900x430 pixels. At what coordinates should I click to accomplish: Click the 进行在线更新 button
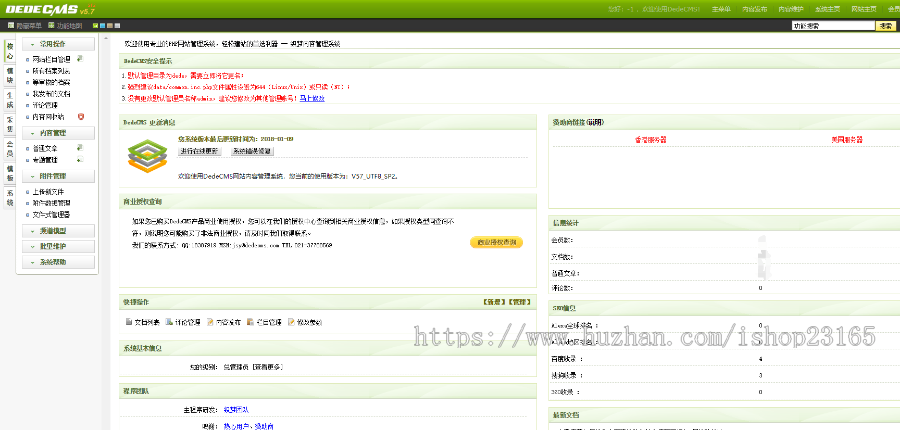199,151
